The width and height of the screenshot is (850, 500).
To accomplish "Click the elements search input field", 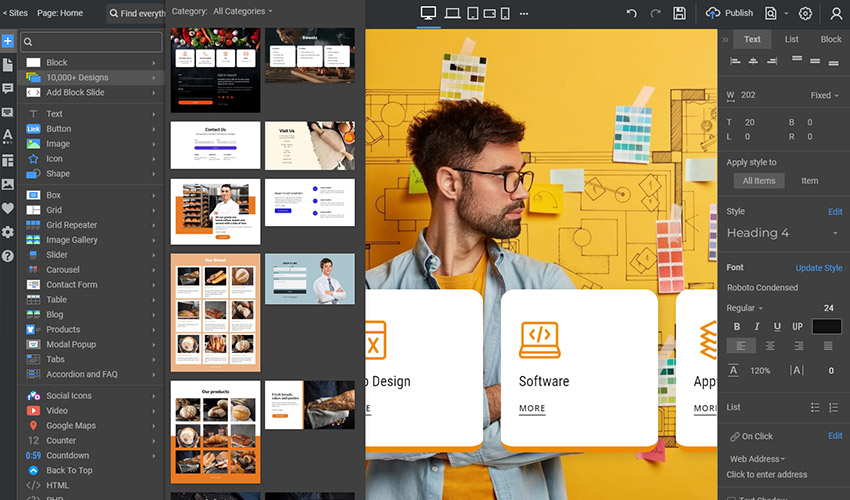I will [x=91, y=42].
